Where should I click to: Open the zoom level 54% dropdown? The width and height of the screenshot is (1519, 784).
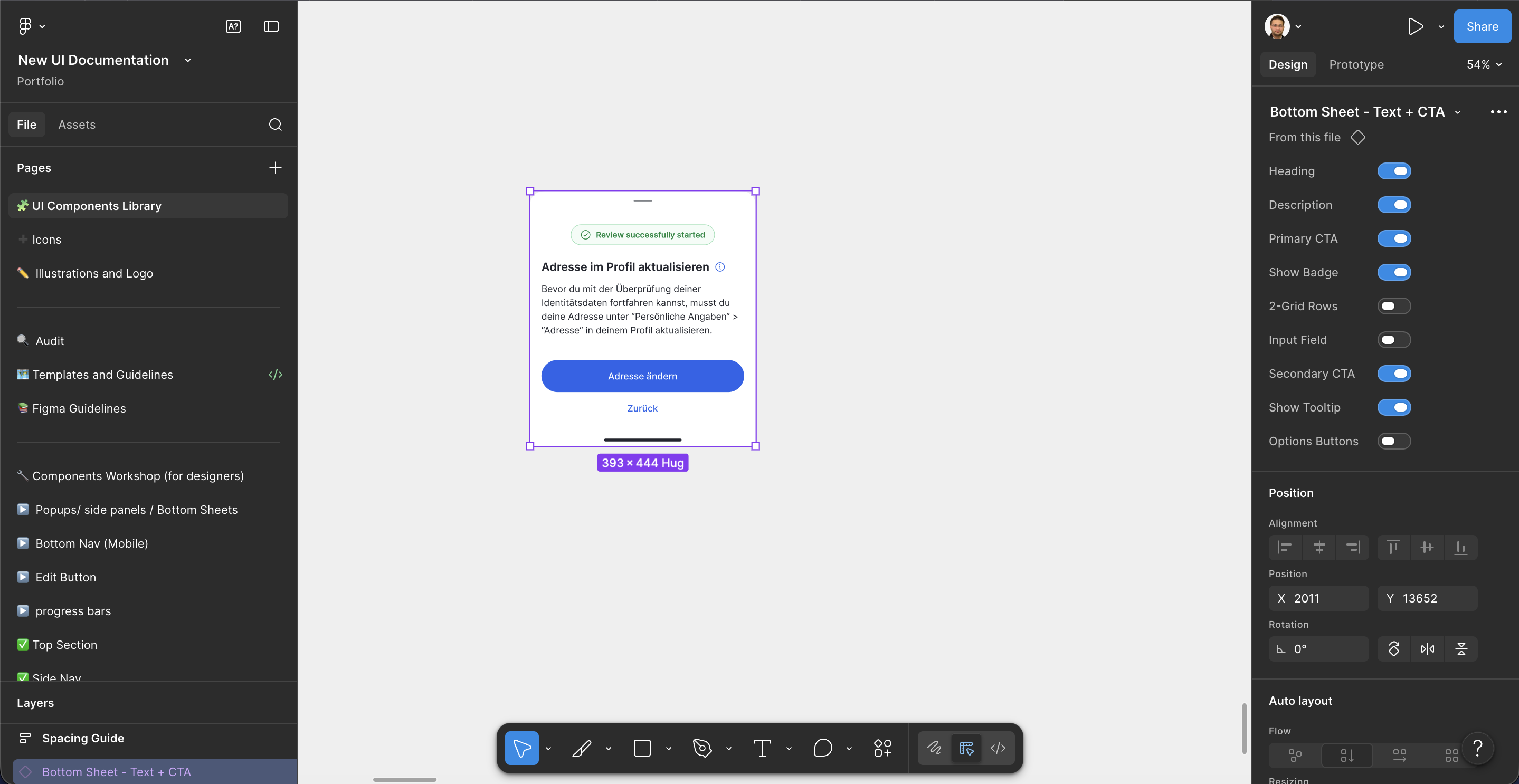coord(1484,65)
